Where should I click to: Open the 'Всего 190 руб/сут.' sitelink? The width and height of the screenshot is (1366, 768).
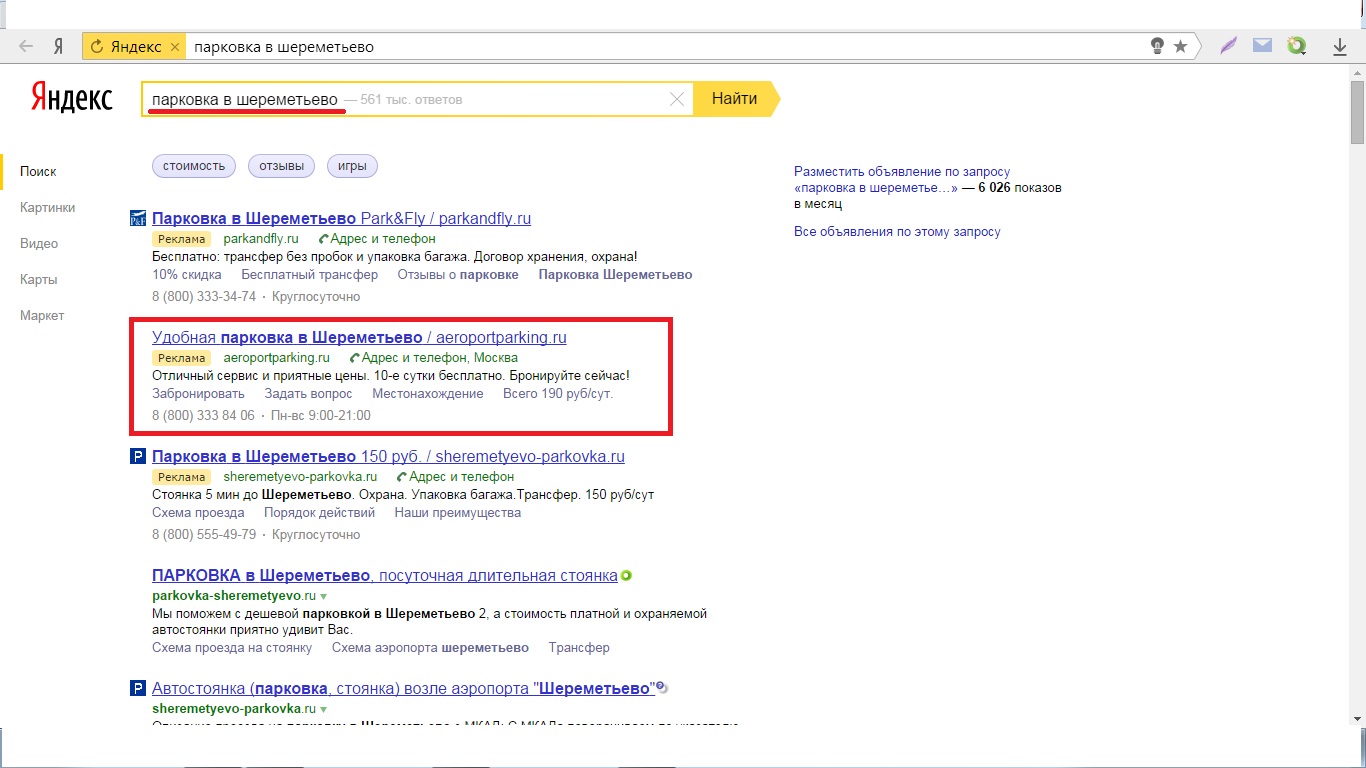(x=558, y=394)
